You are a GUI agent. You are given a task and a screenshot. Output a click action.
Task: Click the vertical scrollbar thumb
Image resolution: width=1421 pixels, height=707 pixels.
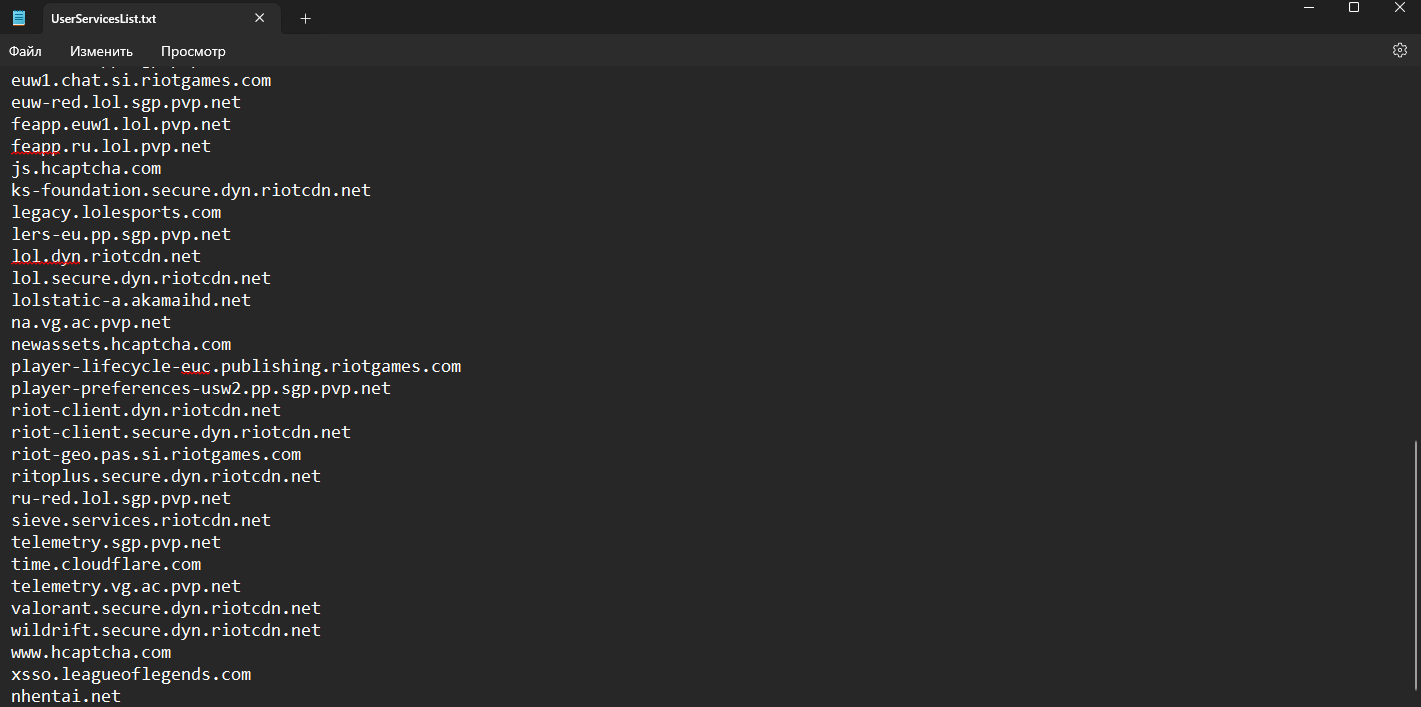point(1416,567)
